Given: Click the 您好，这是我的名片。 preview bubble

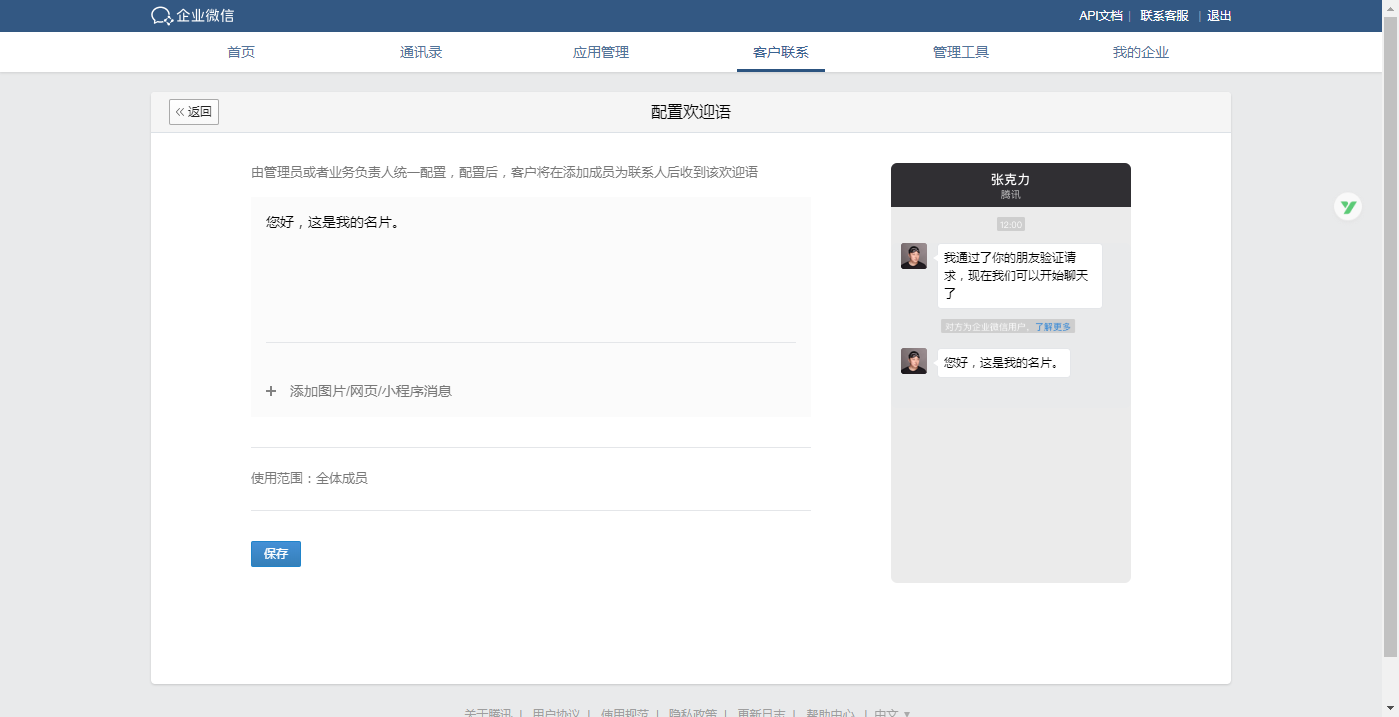Looking at the screenshot, I should 1004,363.
